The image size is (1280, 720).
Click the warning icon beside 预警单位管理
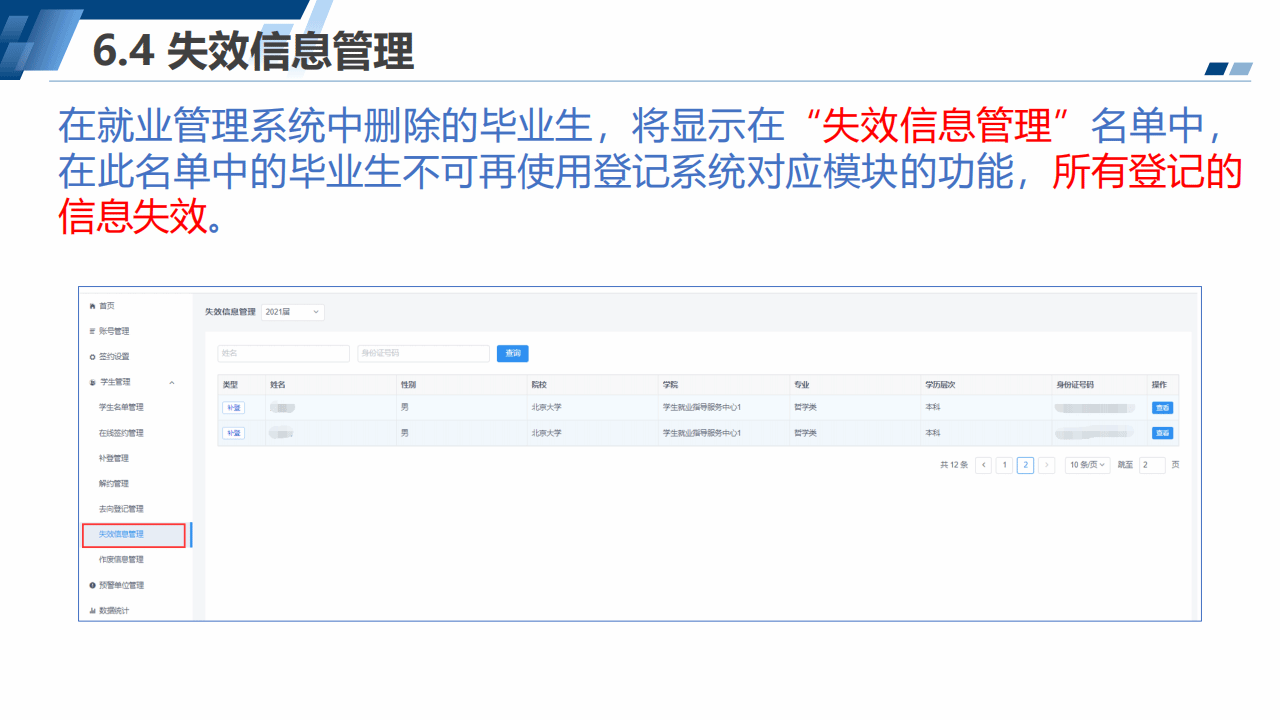[93, 585]
